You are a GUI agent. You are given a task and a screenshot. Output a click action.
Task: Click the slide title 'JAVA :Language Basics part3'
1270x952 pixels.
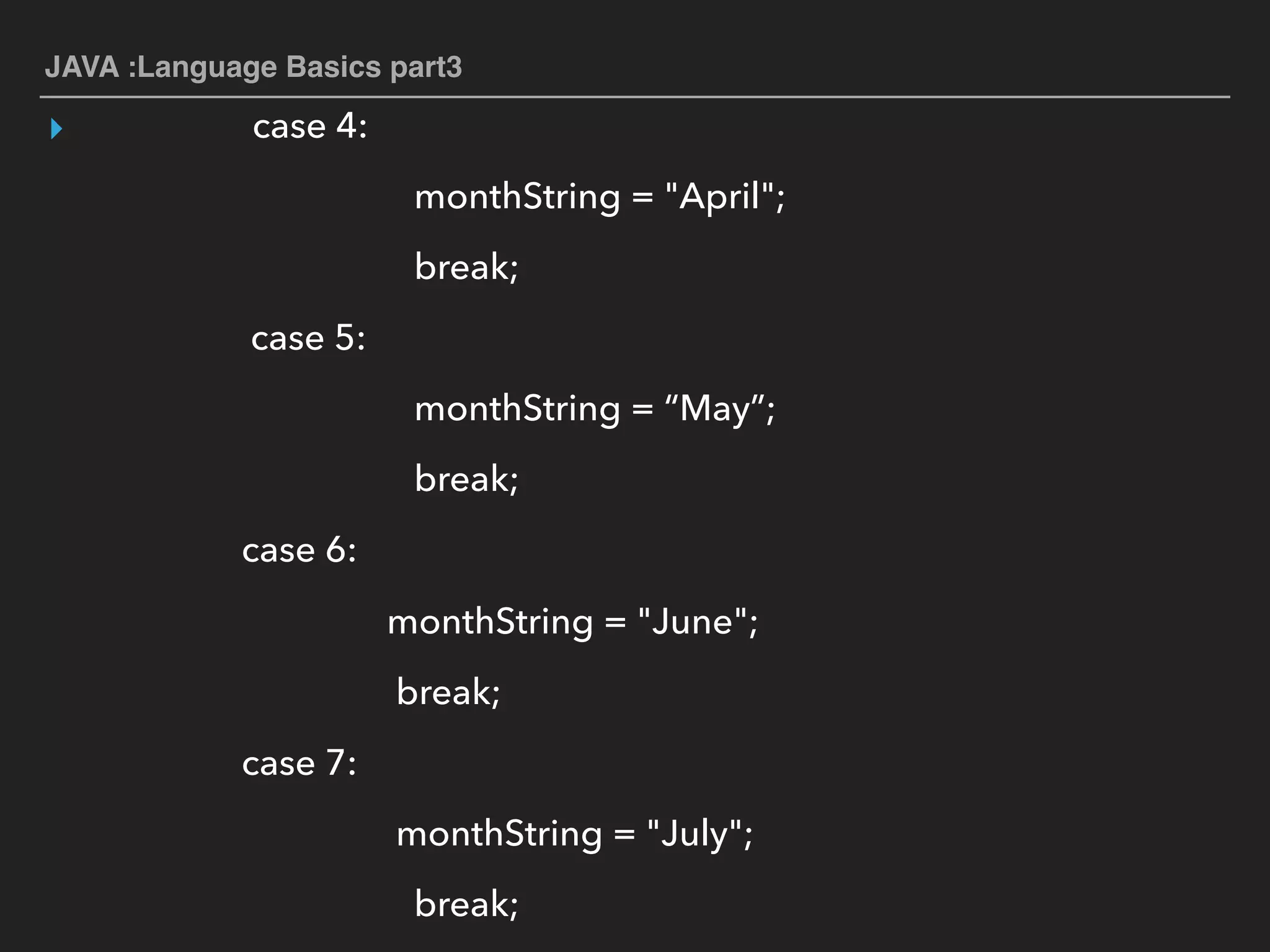point(253,67)
